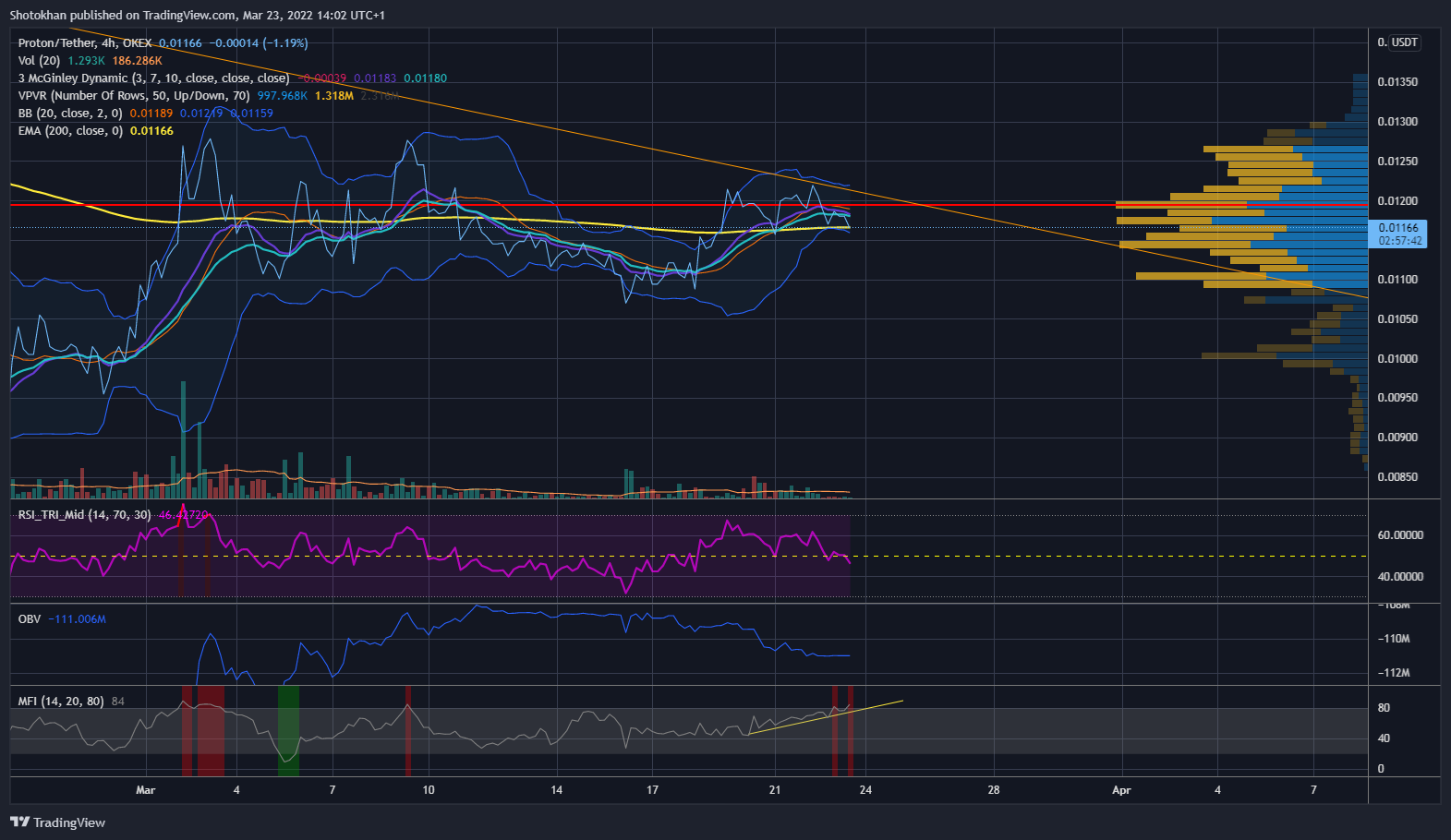
Task: Click the OBV value −111.006M
Action: click(77, 619)
